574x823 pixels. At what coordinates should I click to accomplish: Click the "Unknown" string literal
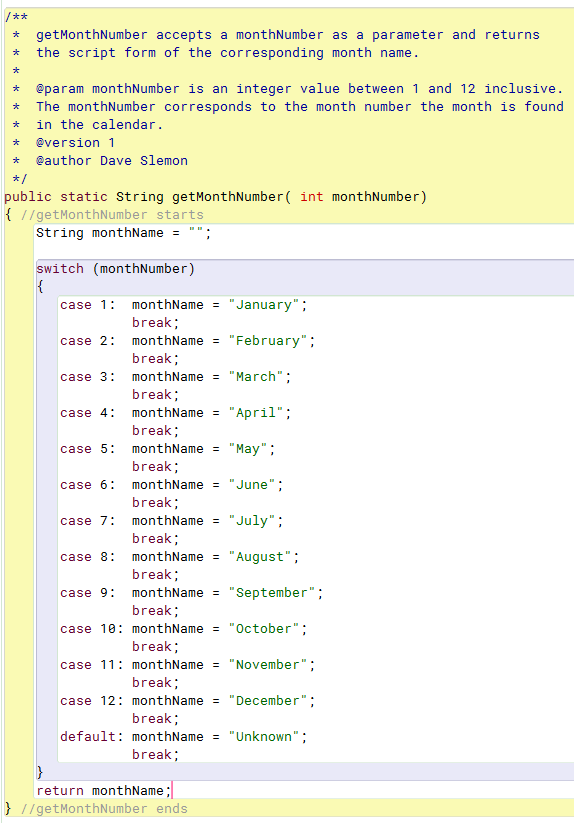tap(264, 736)
